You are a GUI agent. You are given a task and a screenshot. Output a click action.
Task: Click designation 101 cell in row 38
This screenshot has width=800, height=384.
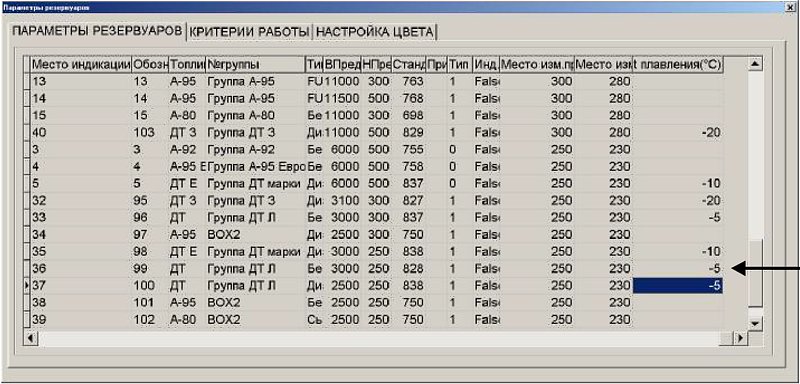pyautogui.click(x=150, y=303)
